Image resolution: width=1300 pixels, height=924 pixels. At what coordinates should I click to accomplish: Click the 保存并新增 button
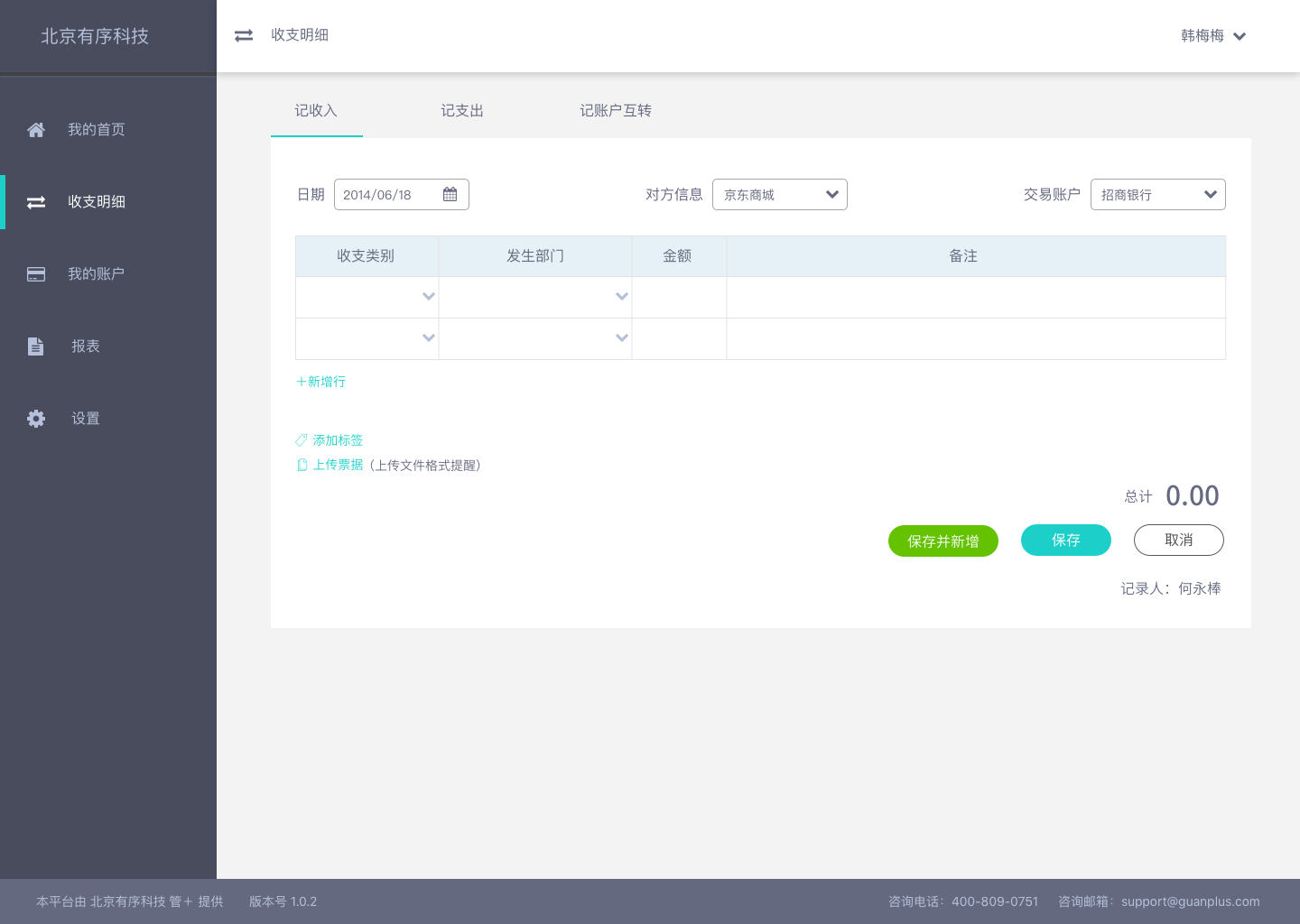click(x=942, y=541)
